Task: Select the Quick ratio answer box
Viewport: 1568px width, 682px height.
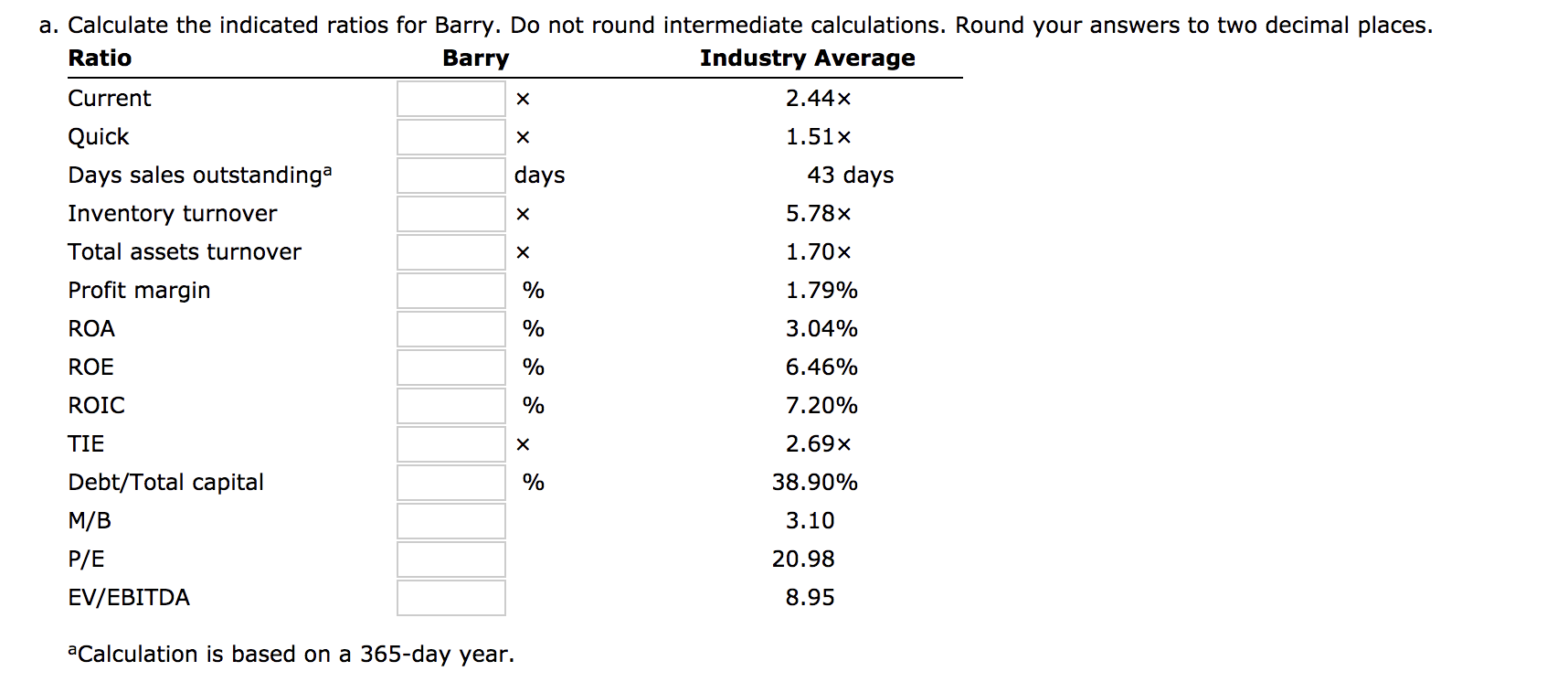Action: click(x=451, y=137)
